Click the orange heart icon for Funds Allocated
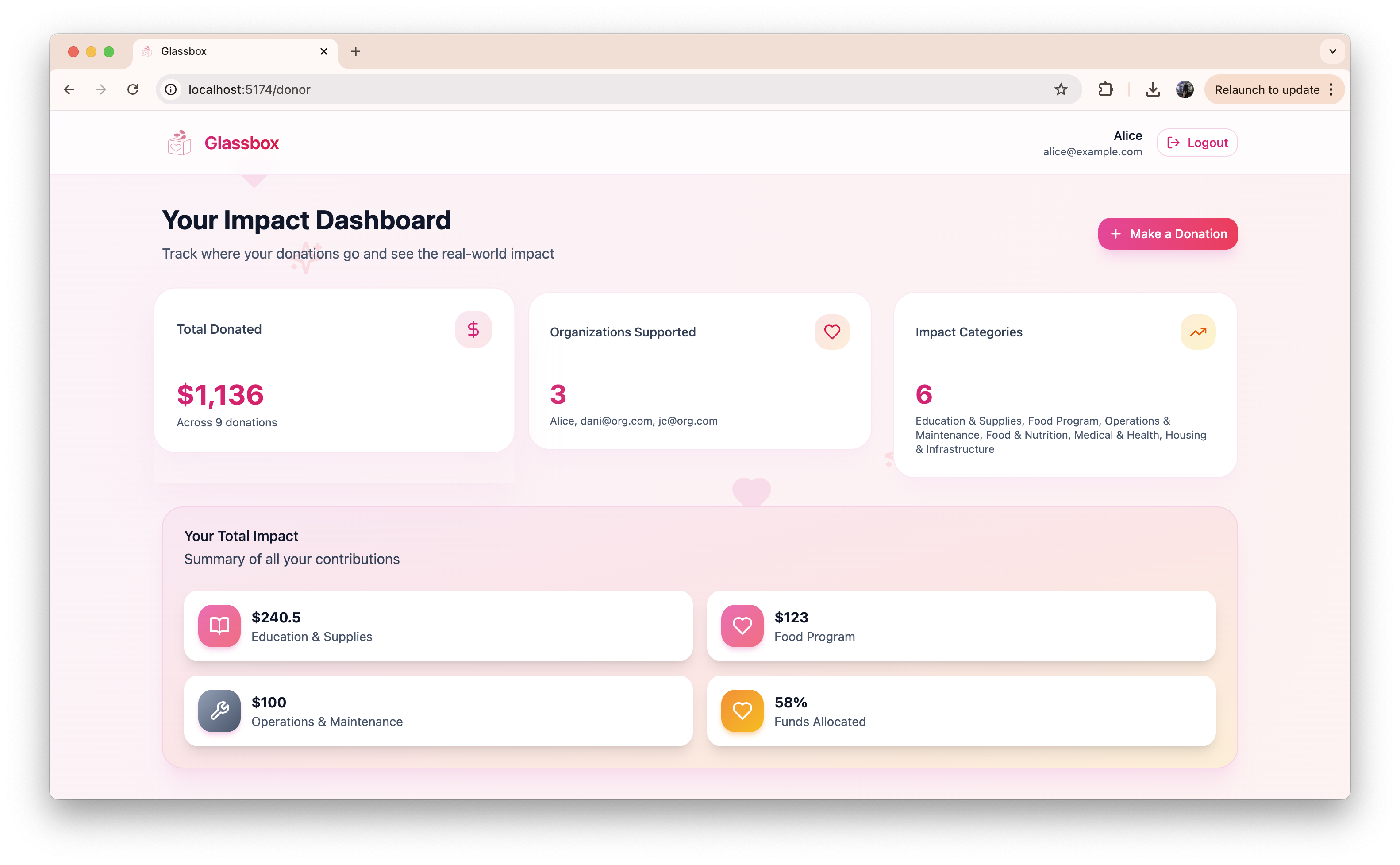The height and width of the screenshot is (865, 1400). [x=742, y=711]
